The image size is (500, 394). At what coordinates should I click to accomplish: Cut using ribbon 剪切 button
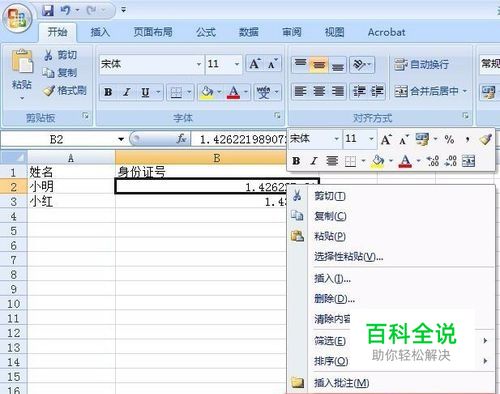[61, 55]
